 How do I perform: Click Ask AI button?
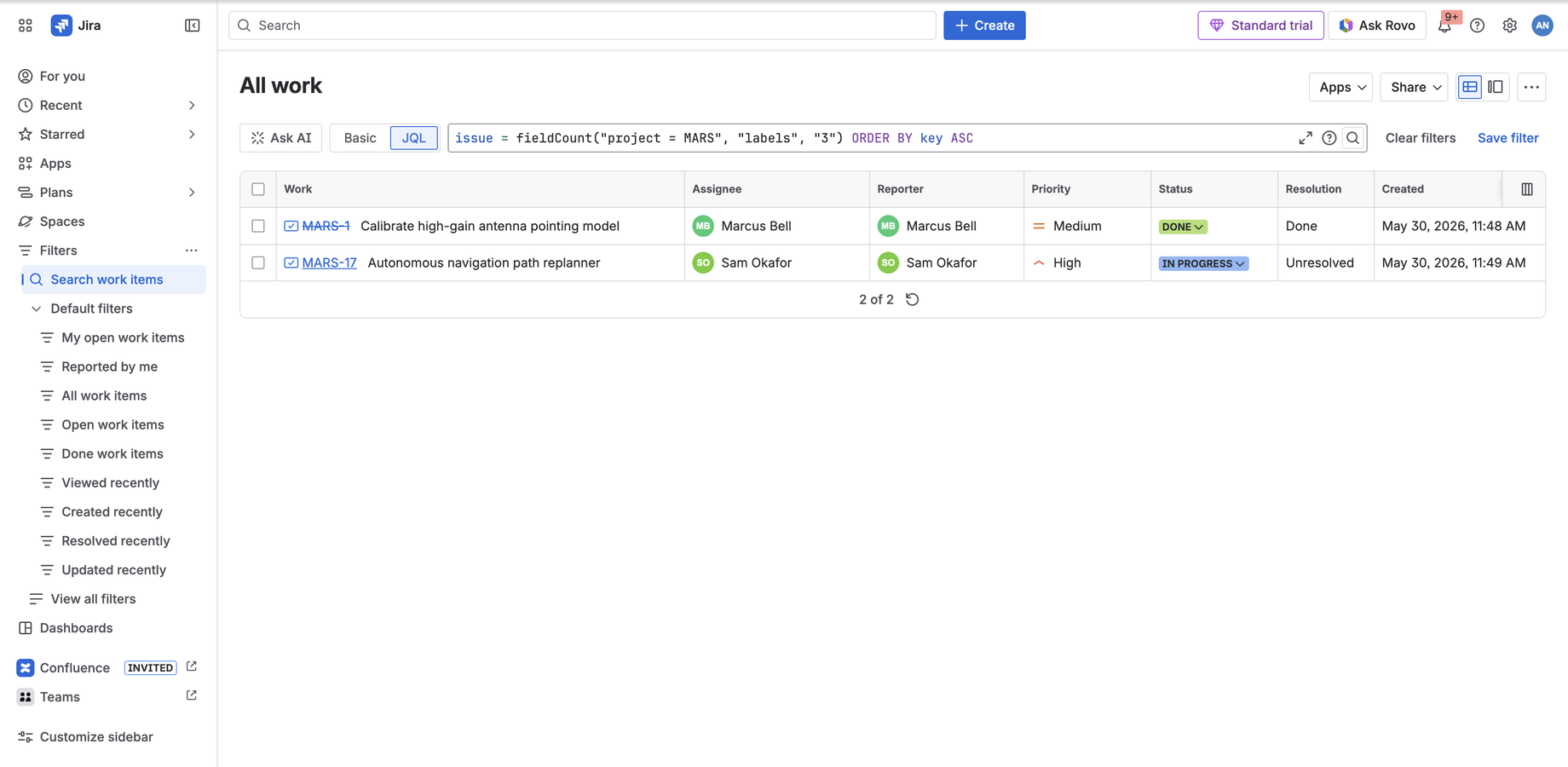[x=281, y=138]
